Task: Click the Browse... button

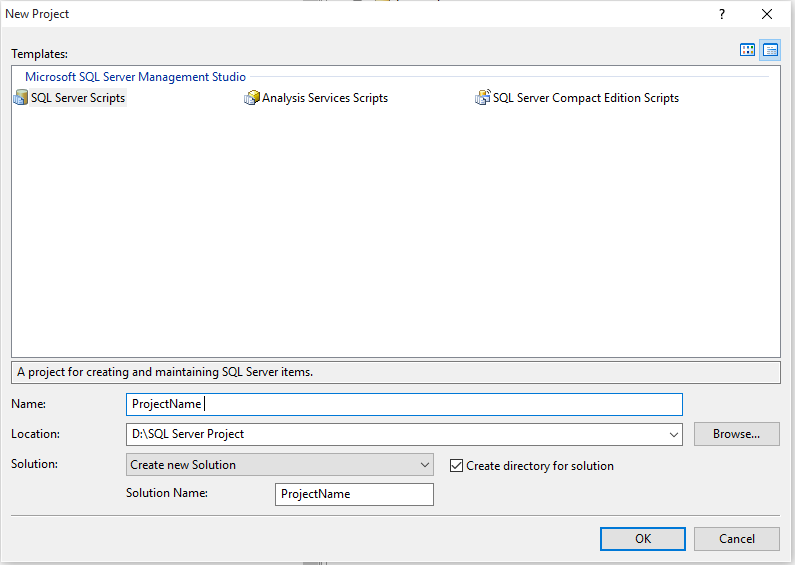Action: 736,434
